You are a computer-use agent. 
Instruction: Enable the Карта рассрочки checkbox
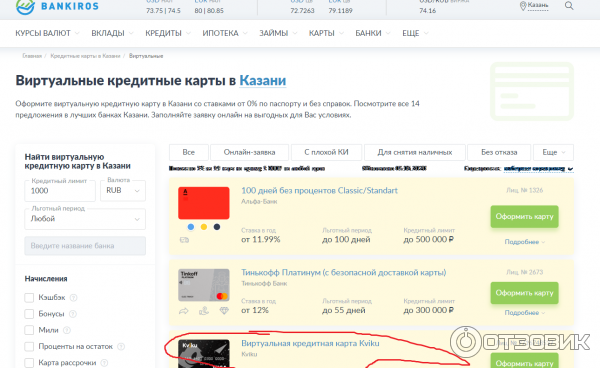29,363
